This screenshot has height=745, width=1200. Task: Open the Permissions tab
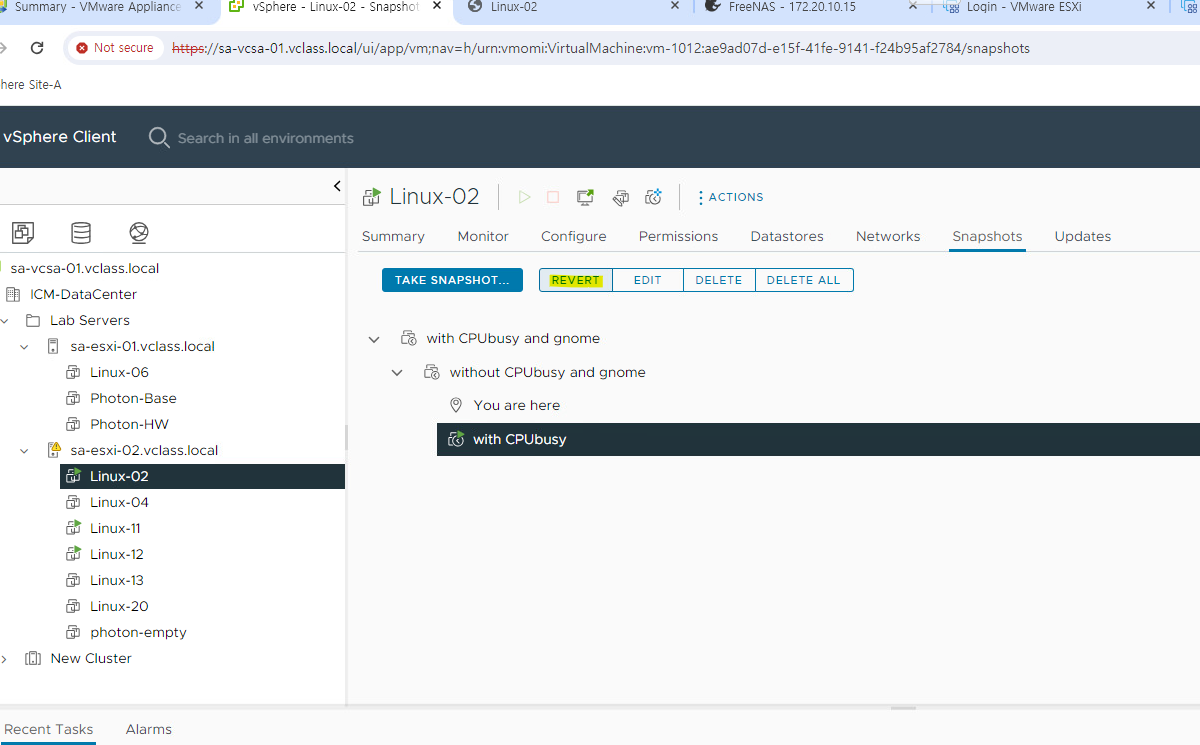point(678,236)
